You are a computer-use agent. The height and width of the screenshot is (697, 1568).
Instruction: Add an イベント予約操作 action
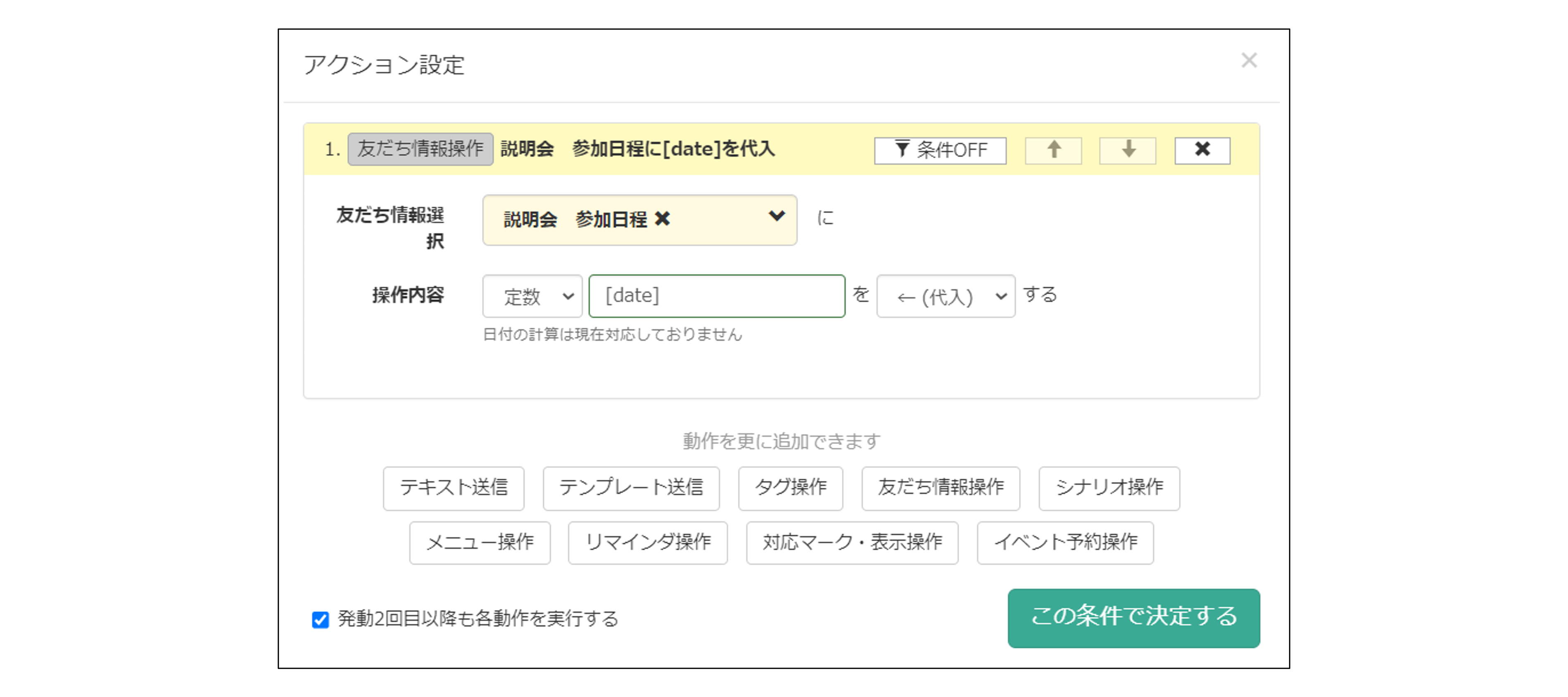tap(1065, 542)
